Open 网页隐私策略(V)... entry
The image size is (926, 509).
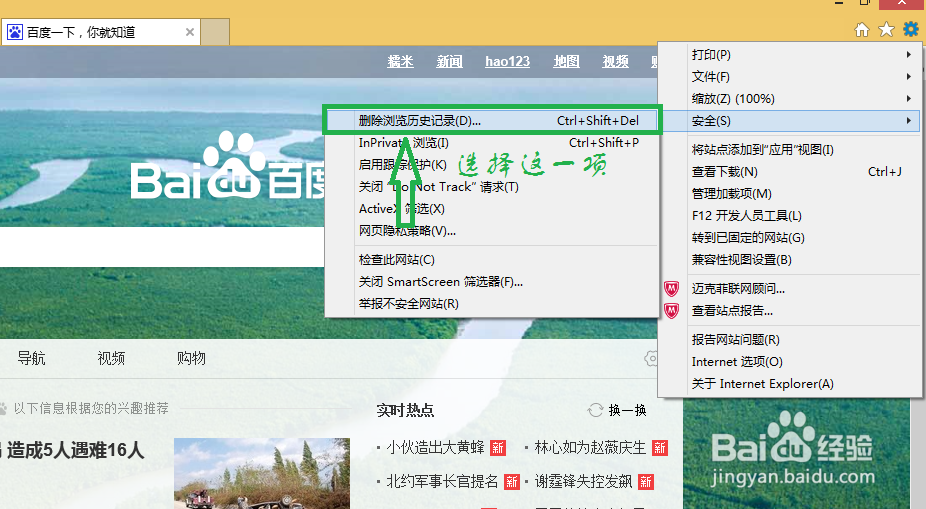coord(492,231)
